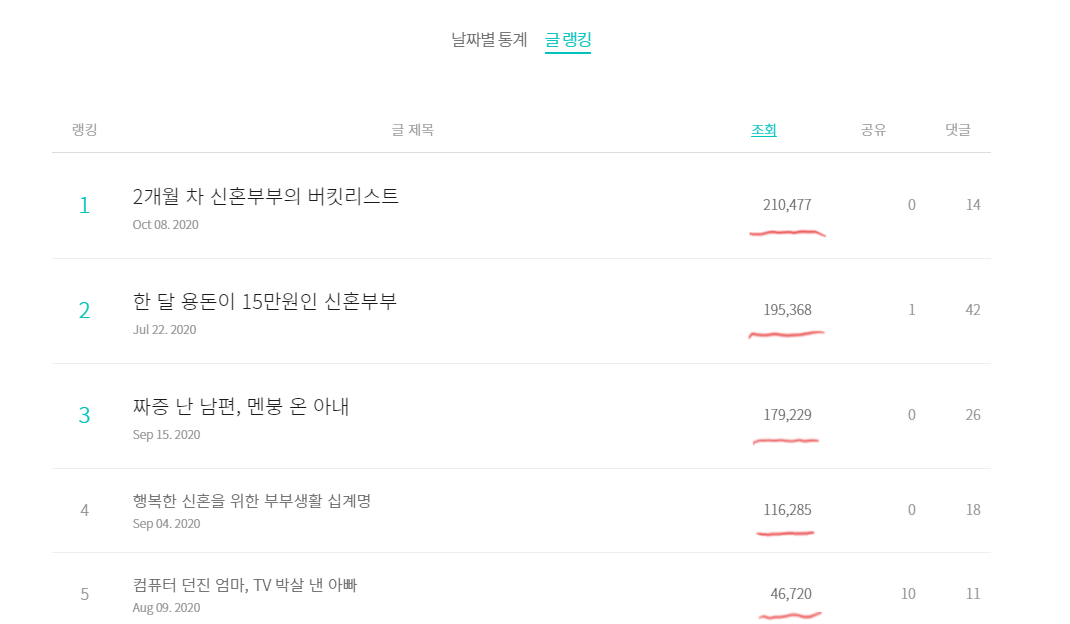Click the 랭킹 column header

point(84,130)
